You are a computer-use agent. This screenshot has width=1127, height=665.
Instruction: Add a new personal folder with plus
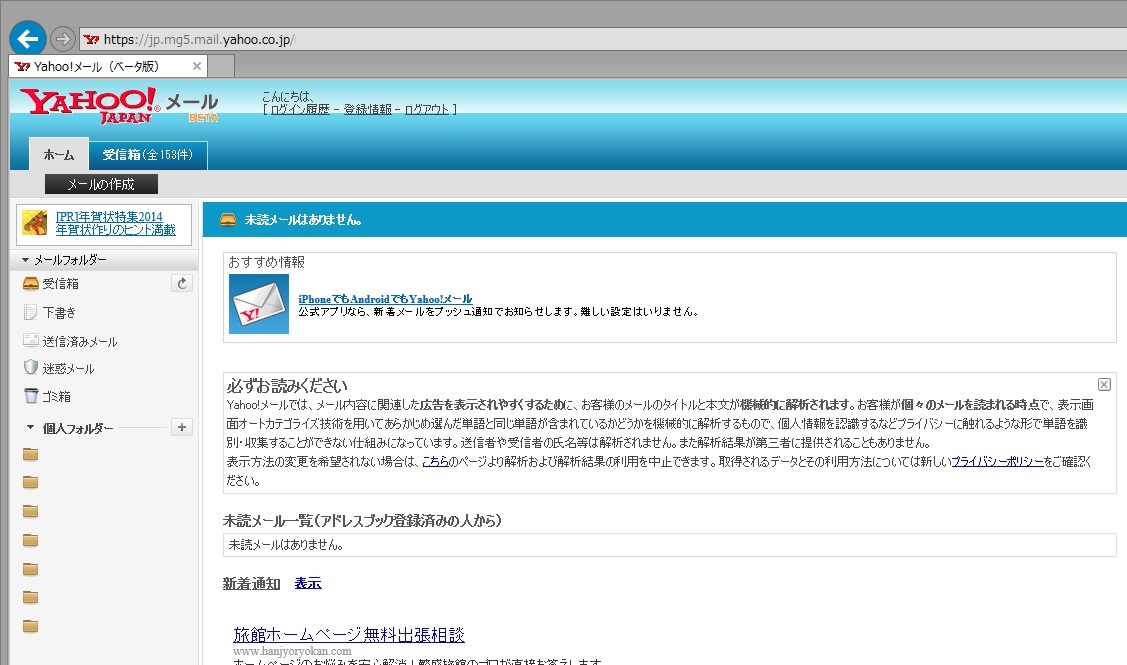click(x=182, y=427)
